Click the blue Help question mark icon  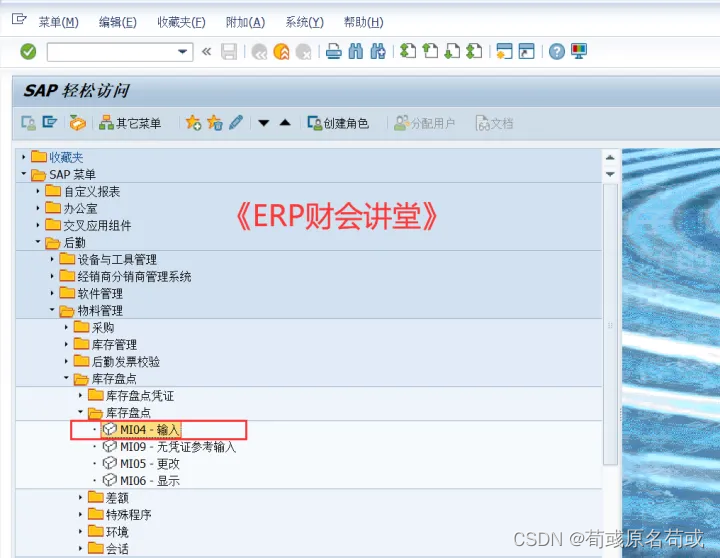557,51
